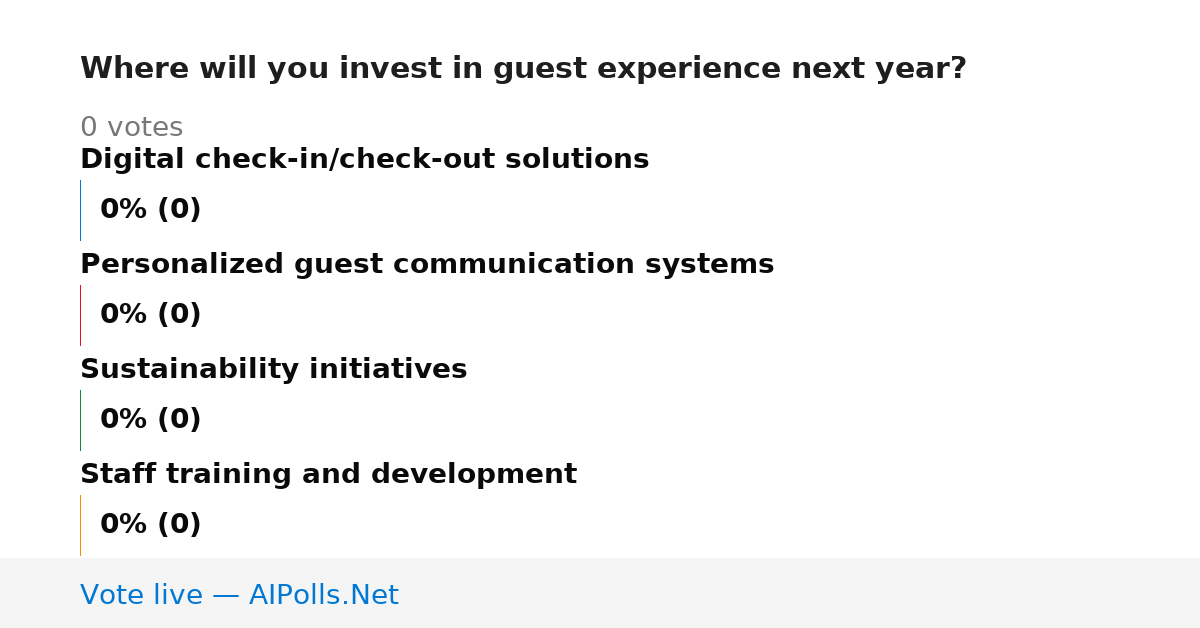Click 0% (0) result under Digital check-in

click(150, 210)
